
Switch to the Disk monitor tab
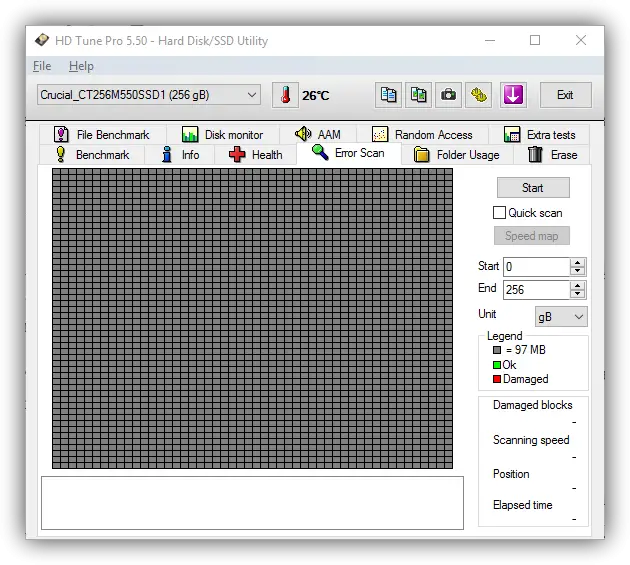(223, 134)
